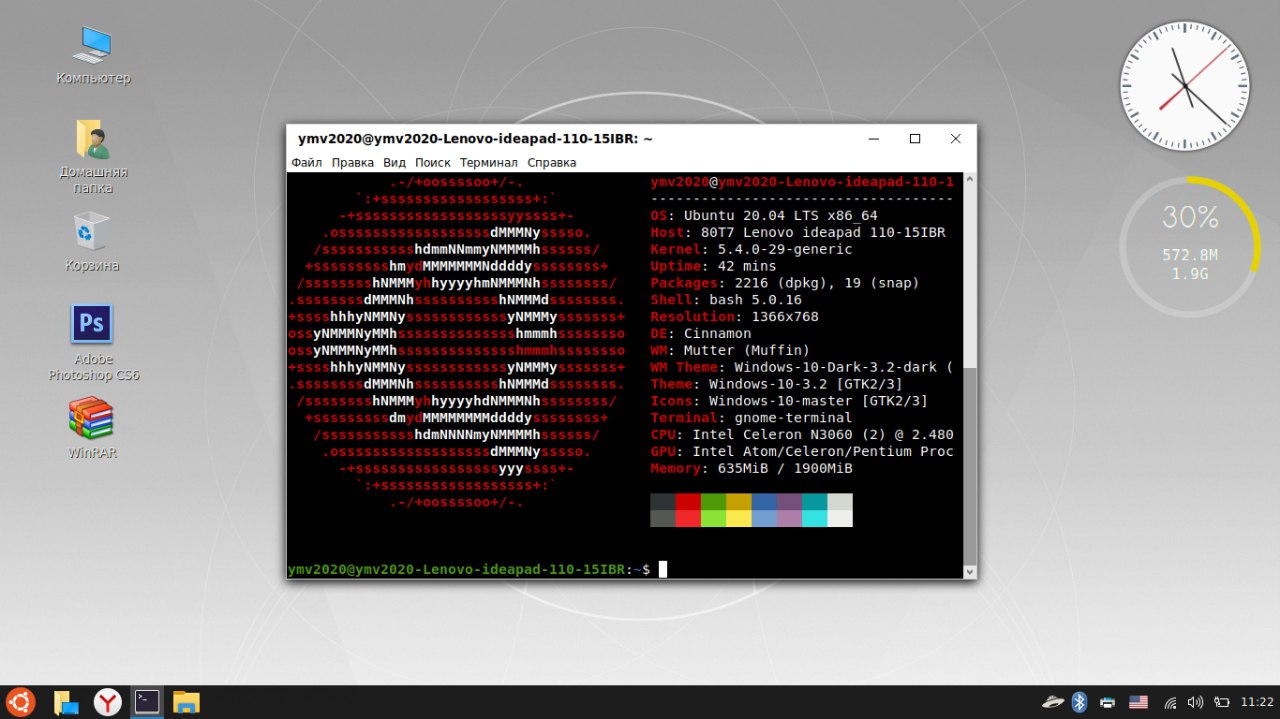
Task: Select the WinRAR desktop icon
Action: [x=92, y=427]
